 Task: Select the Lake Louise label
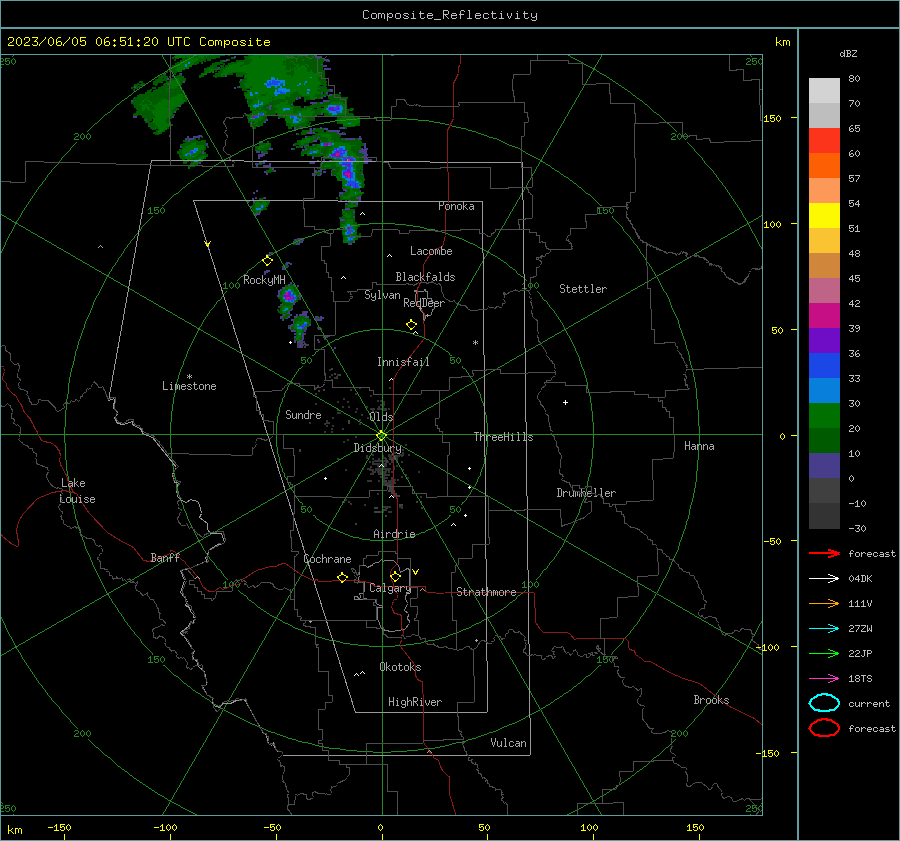click(x=77, y=491)
